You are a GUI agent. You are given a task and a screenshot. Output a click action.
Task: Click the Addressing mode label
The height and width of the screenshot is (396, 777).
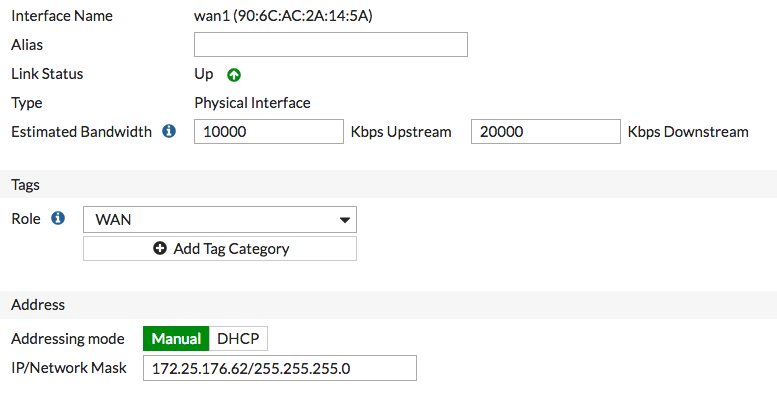point(68,339)
